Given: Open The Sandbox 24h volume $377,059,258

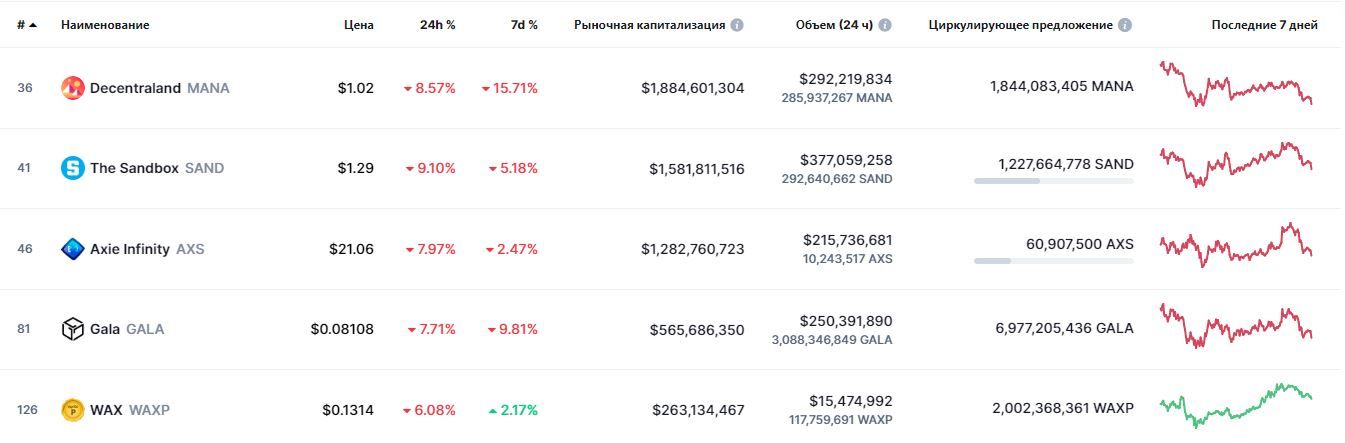Looking at the screenshot, I should tap(846, 160).
